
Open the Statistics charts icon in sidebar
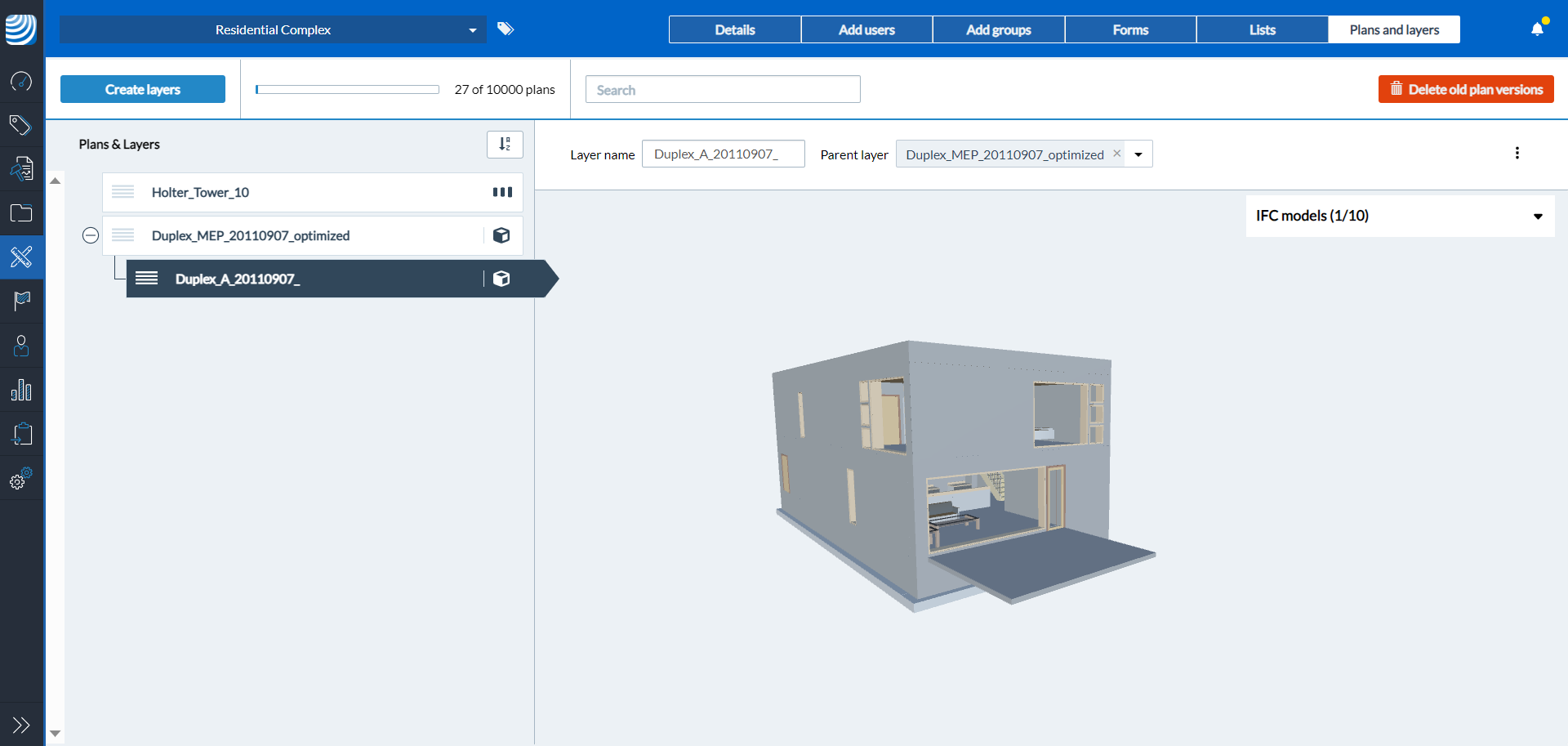[x=21, y=390]
